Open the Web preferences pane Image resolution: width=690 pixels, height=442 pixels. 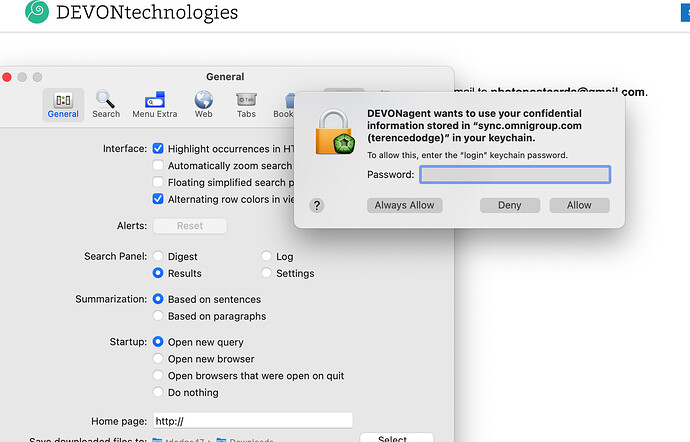204,105
